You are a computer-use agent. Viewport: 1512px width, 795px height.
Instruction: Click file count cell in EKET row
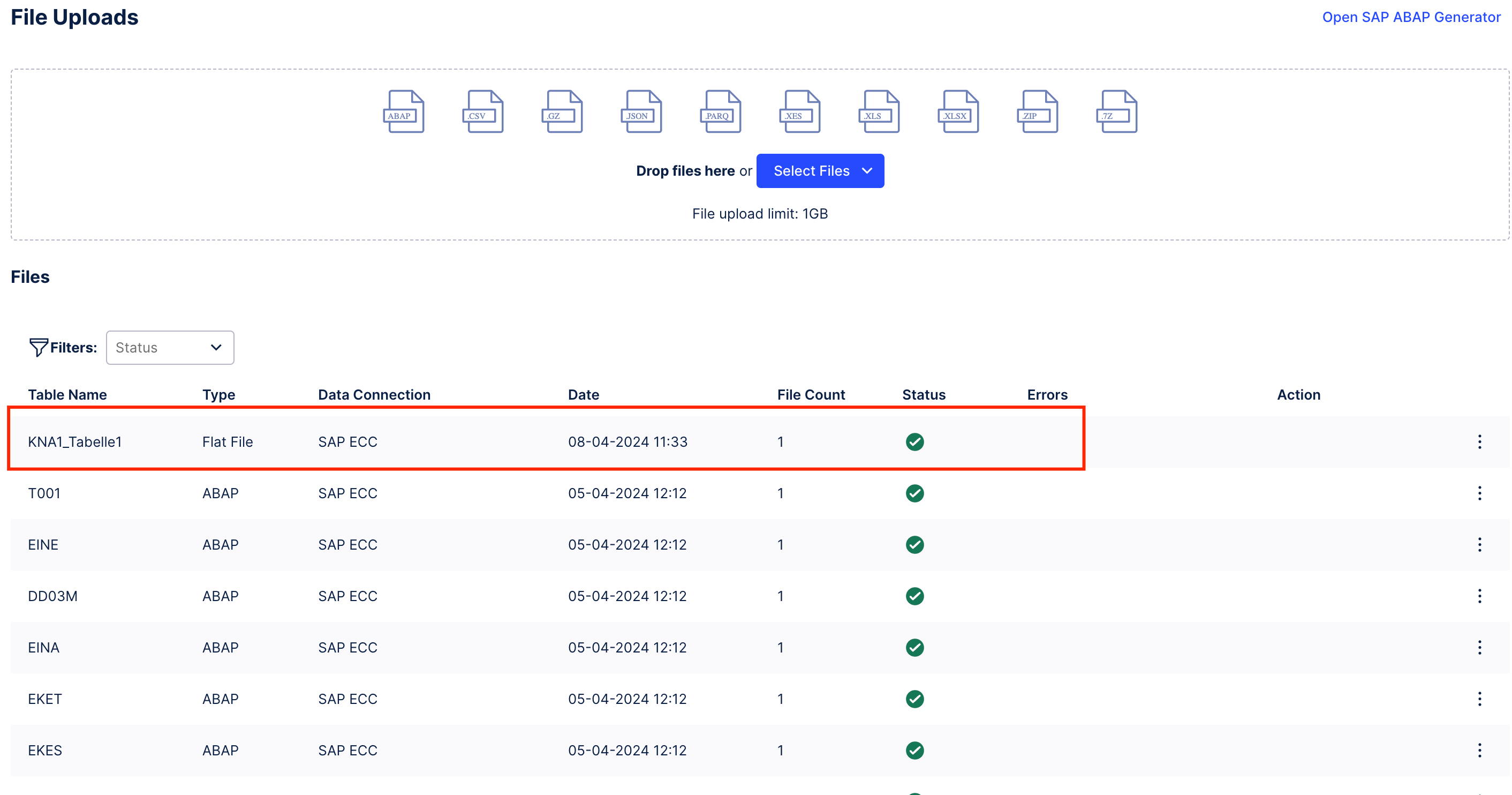coord(780,699)
